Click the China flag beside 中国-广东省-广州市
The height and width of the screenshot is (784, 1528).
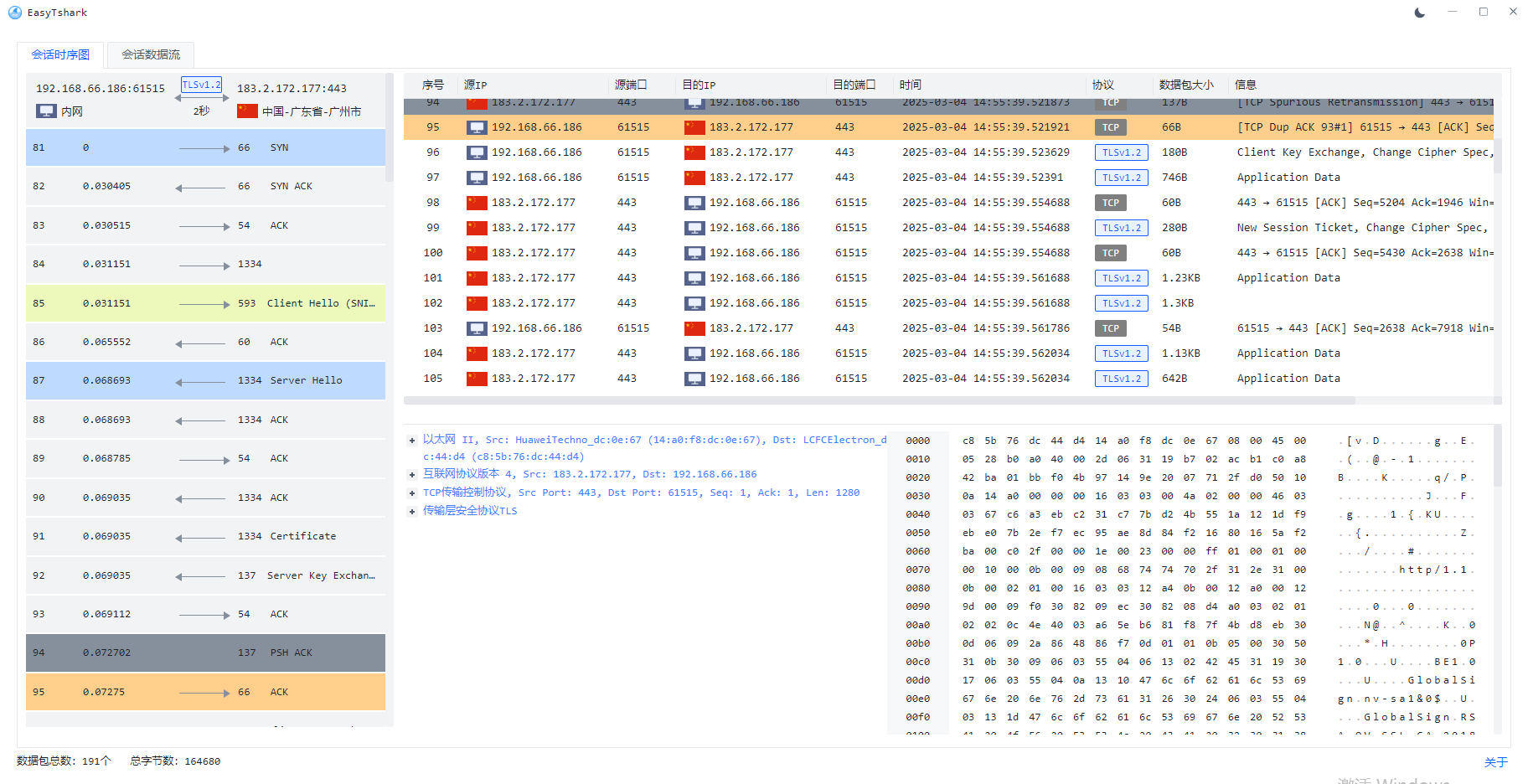(246, 111)
